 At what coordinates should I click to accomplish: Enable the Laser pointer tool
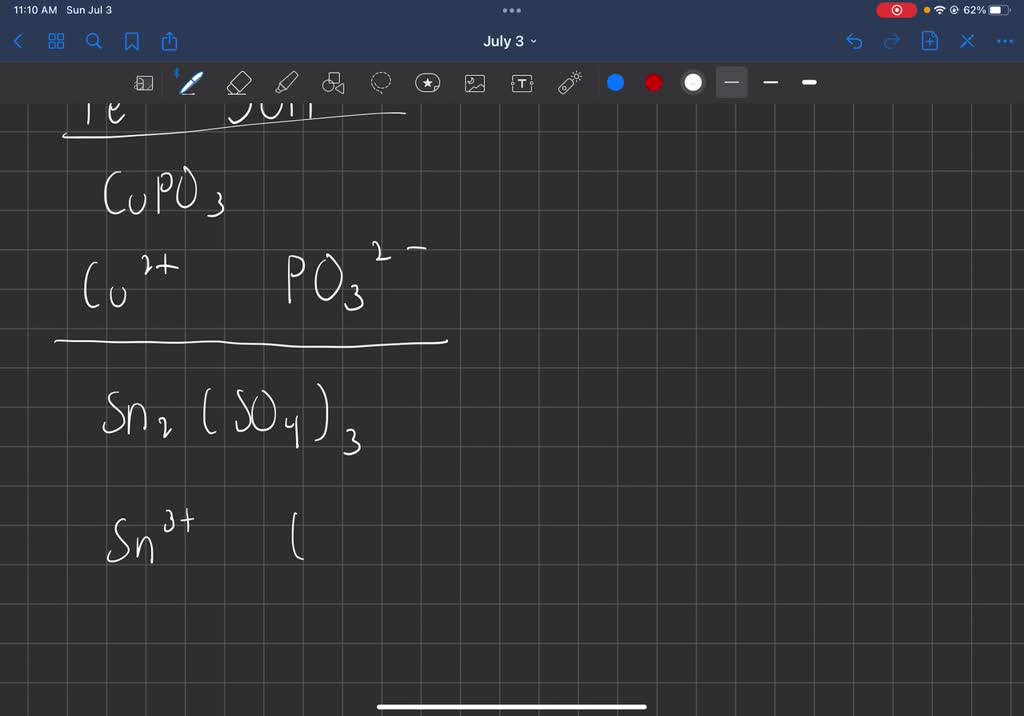(570, 83)
